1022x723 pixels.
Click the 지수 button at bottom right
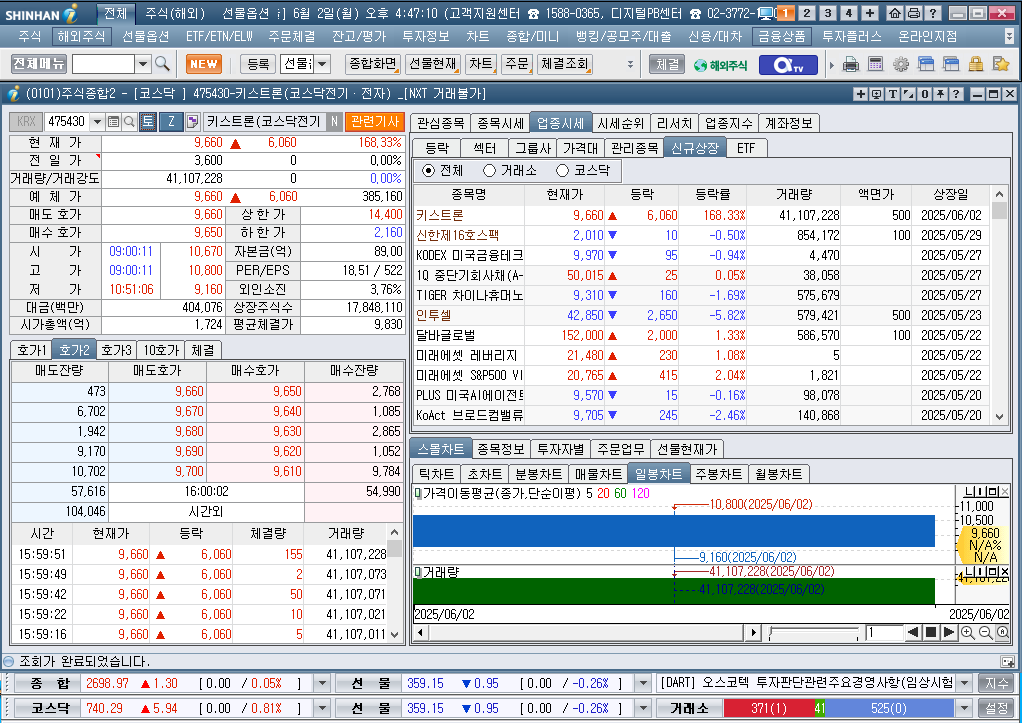point(997,683)
